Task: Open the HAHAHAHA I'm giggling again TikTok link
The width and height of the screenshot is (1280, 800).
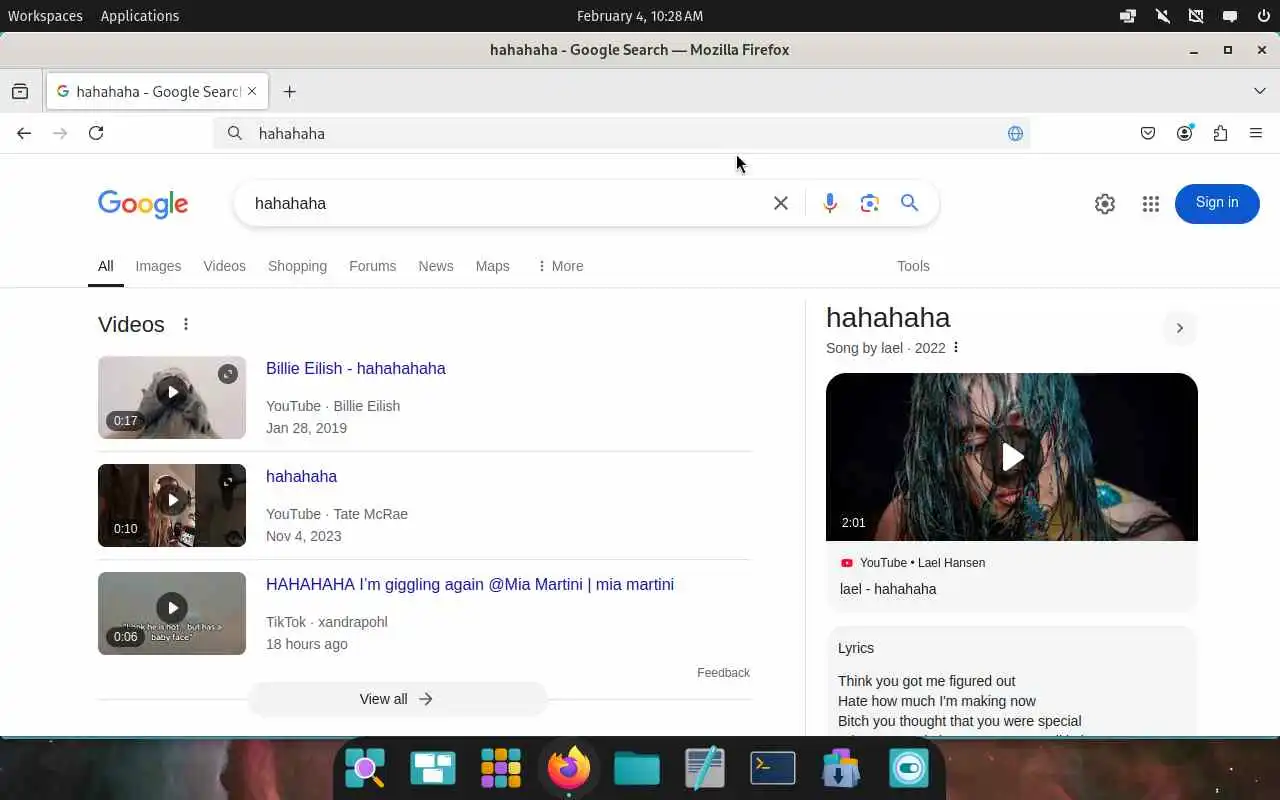Action: pos(470,584)
